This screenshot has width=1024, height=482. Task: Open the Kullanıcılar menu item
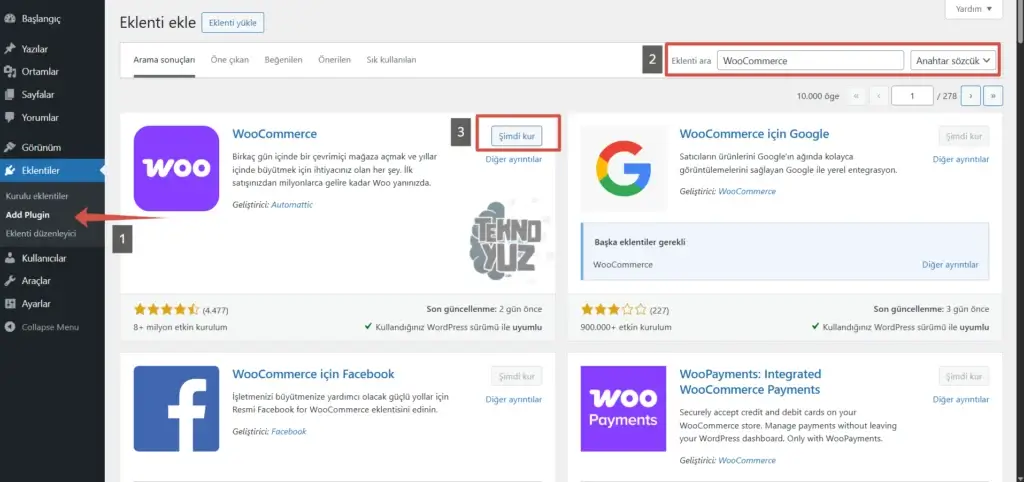pyautogui.click(x=52, y=258)
